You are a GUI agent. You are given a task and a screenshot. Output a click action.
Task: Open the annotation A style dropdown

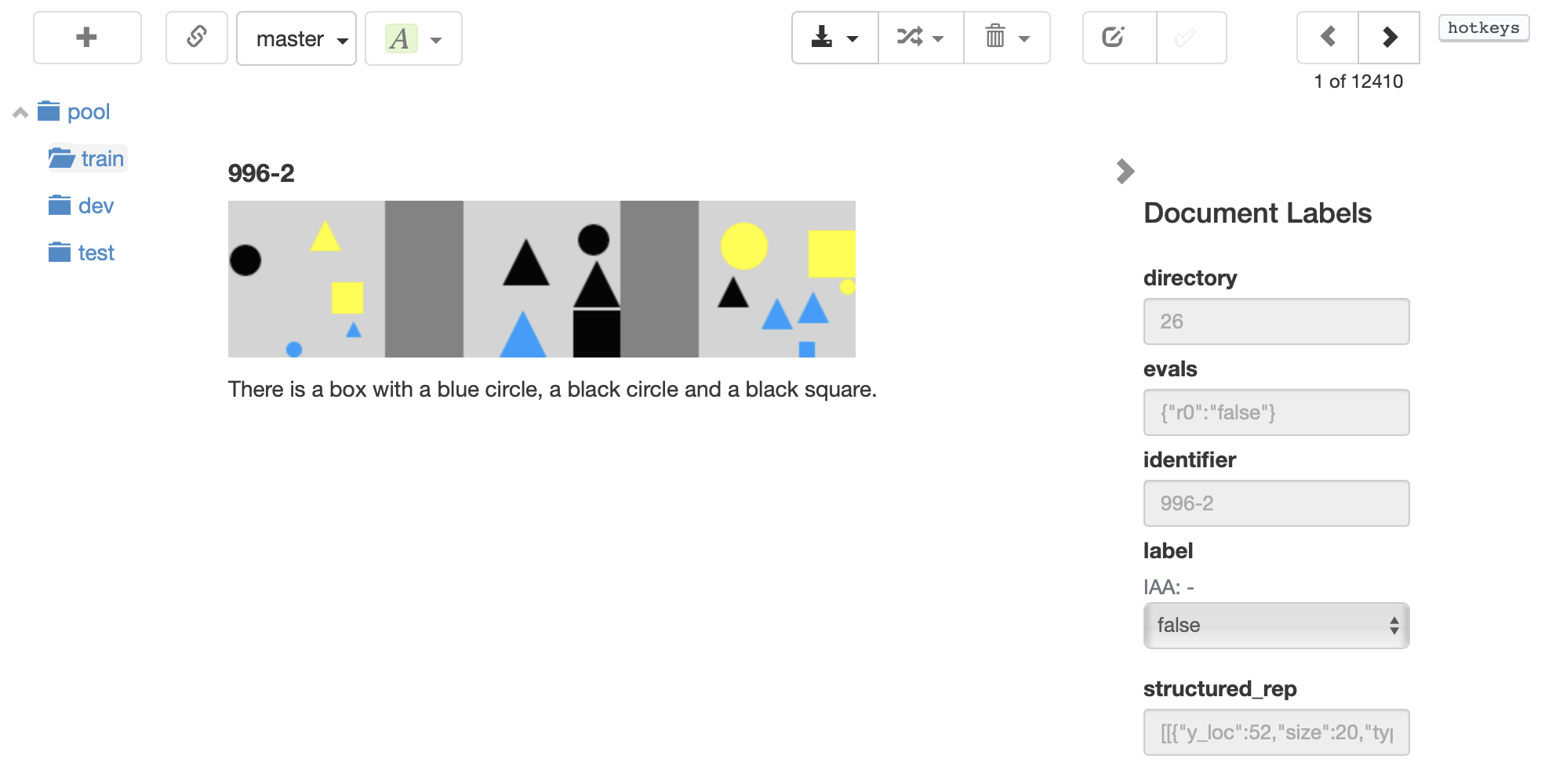[x=413, y=38]
